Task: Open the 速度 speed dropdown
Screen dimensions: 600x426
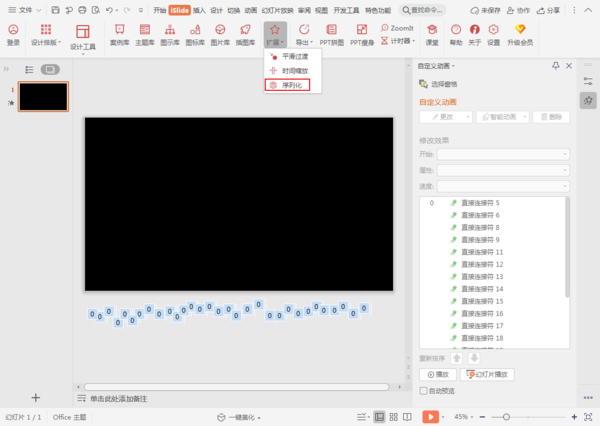Action: [x=504, y=185]
